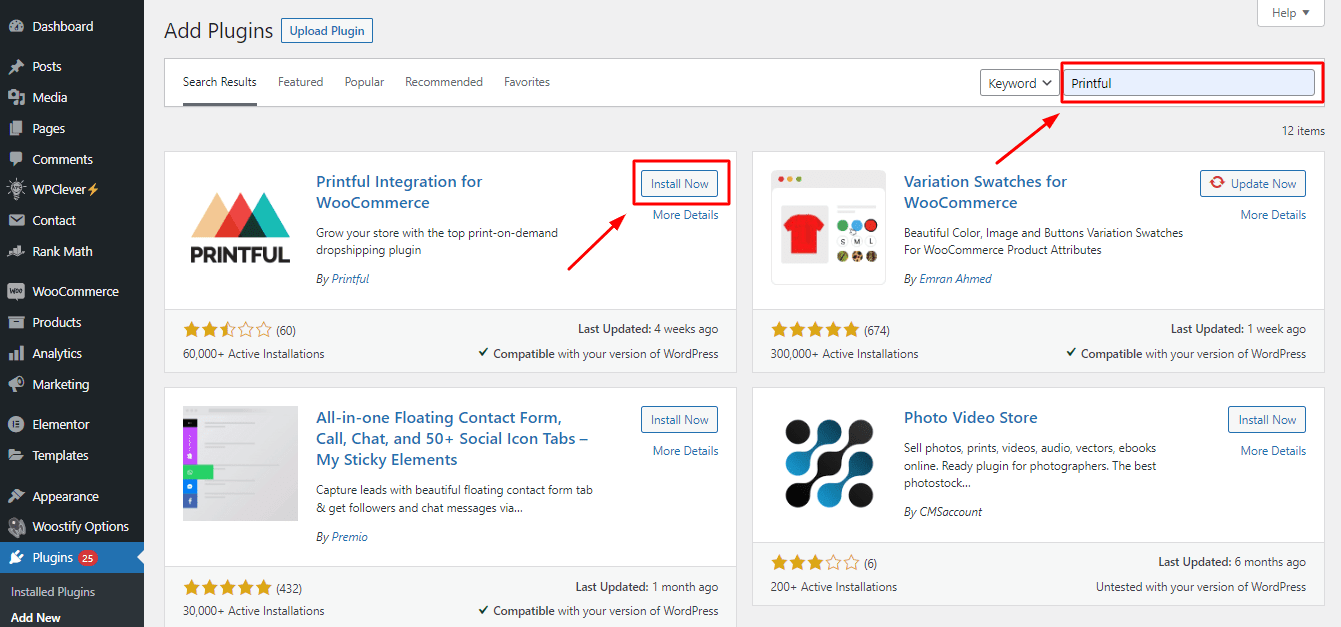The height and width of the screenshot is (627, 1341).
Task: Switch to the Featured tab
Action: point(300,82)
